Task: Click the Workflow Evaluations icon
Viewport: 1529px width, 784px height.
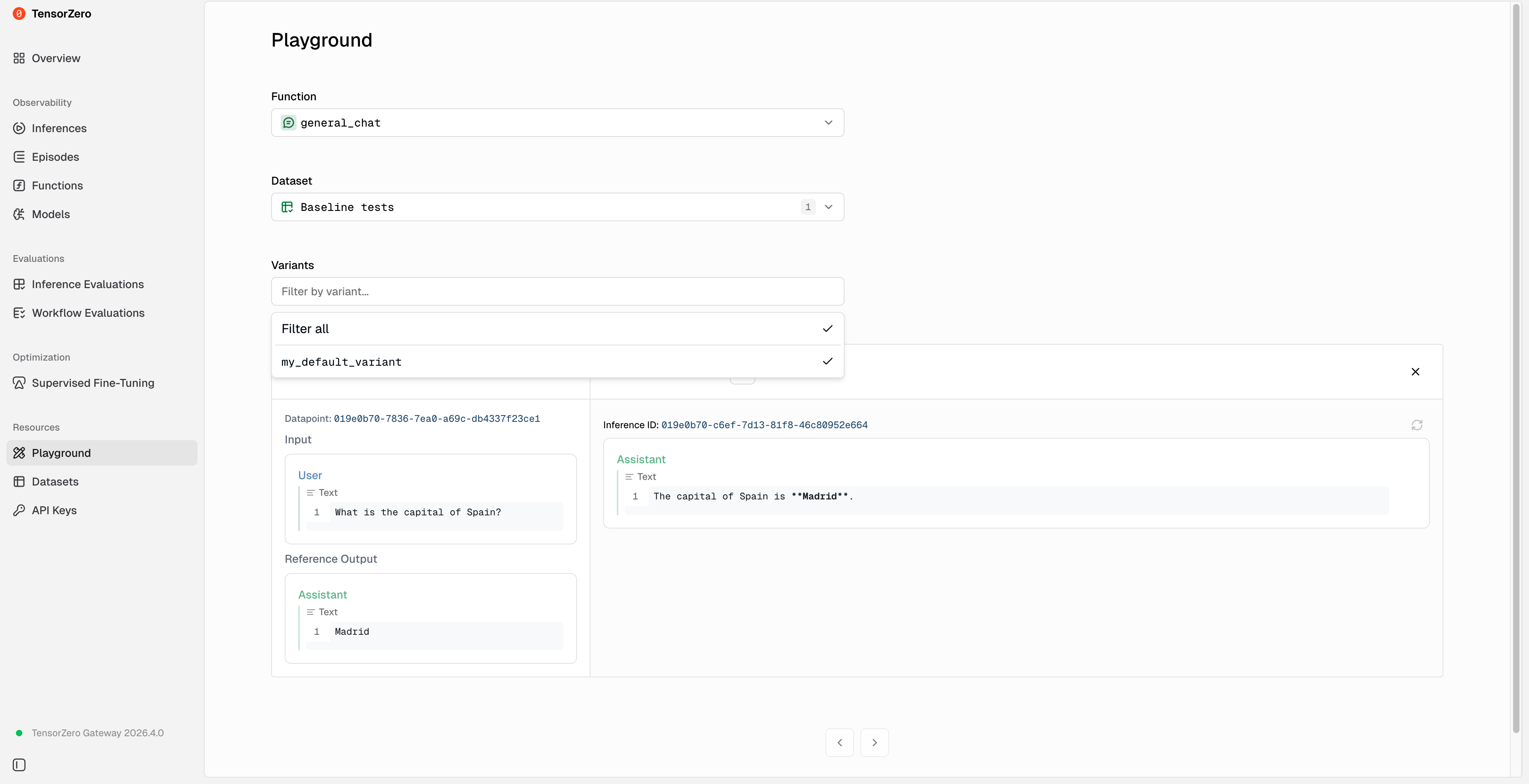Action: tap(19, 313)
